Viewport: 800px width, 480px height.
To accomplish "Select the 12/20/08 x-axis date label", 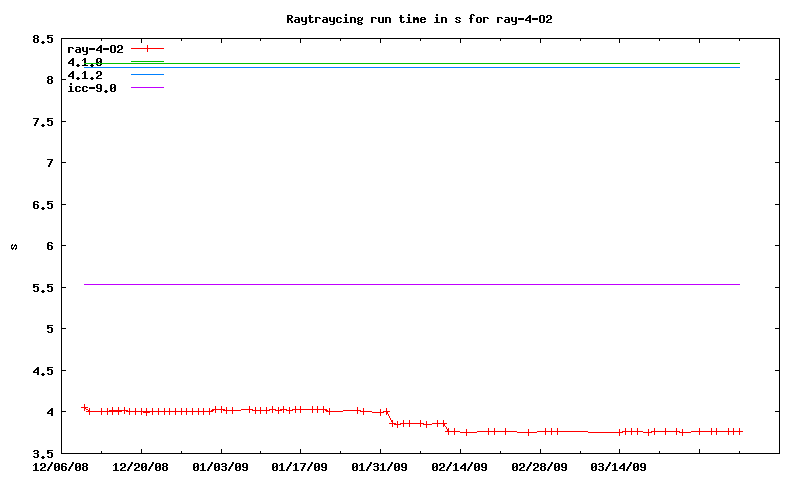I will click(140, 466).
